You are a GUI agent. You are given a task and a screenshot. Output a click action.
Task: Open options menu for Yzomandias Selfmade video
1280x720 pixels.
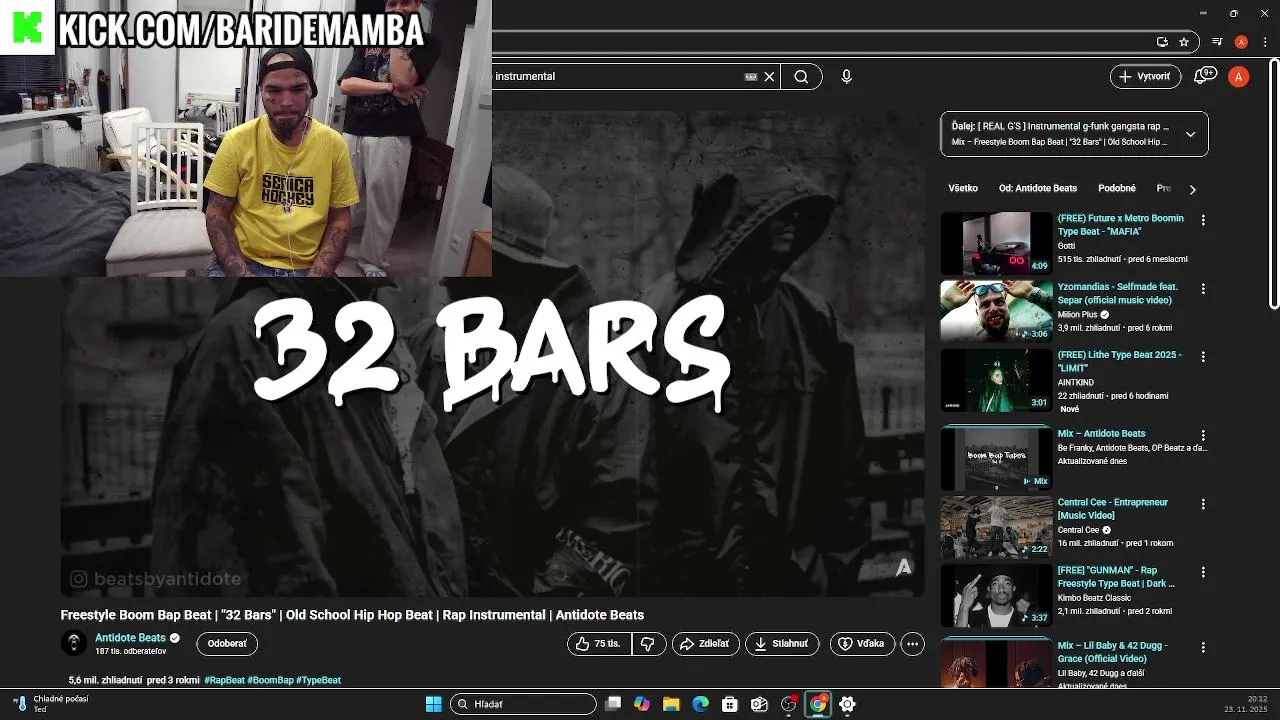click(1203, 288)
